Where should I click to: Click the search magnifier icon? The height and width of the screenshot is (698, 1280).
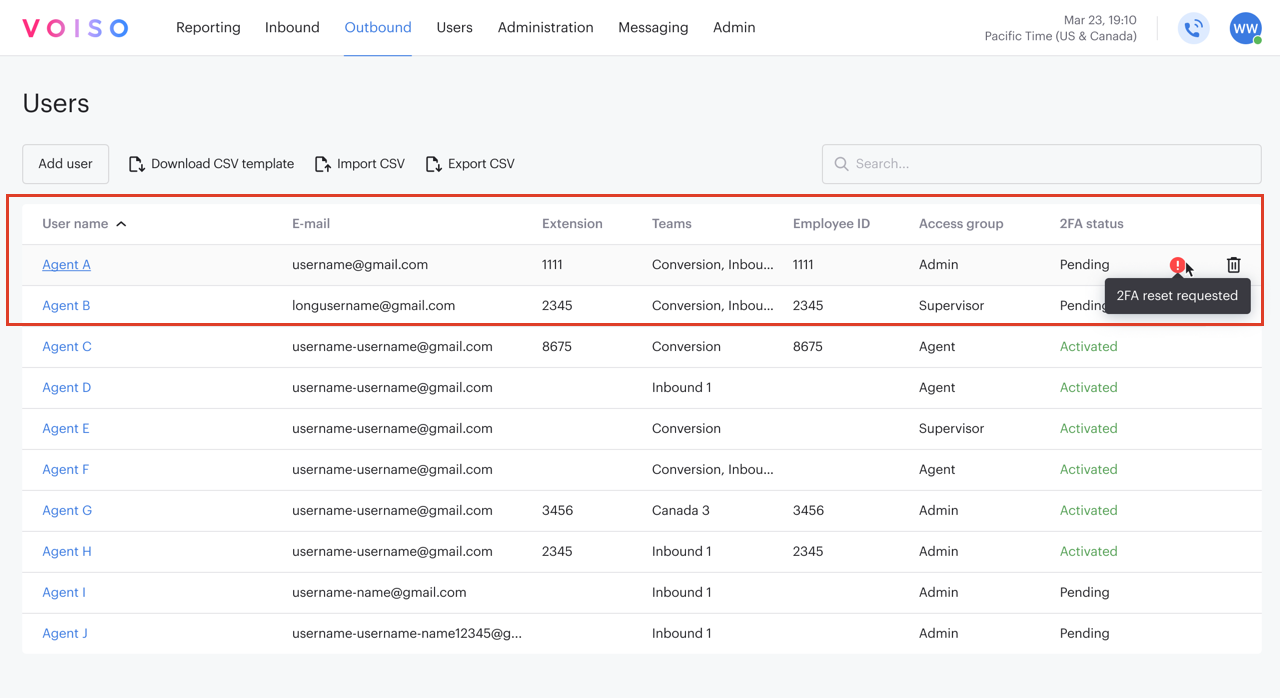[841, 164]
